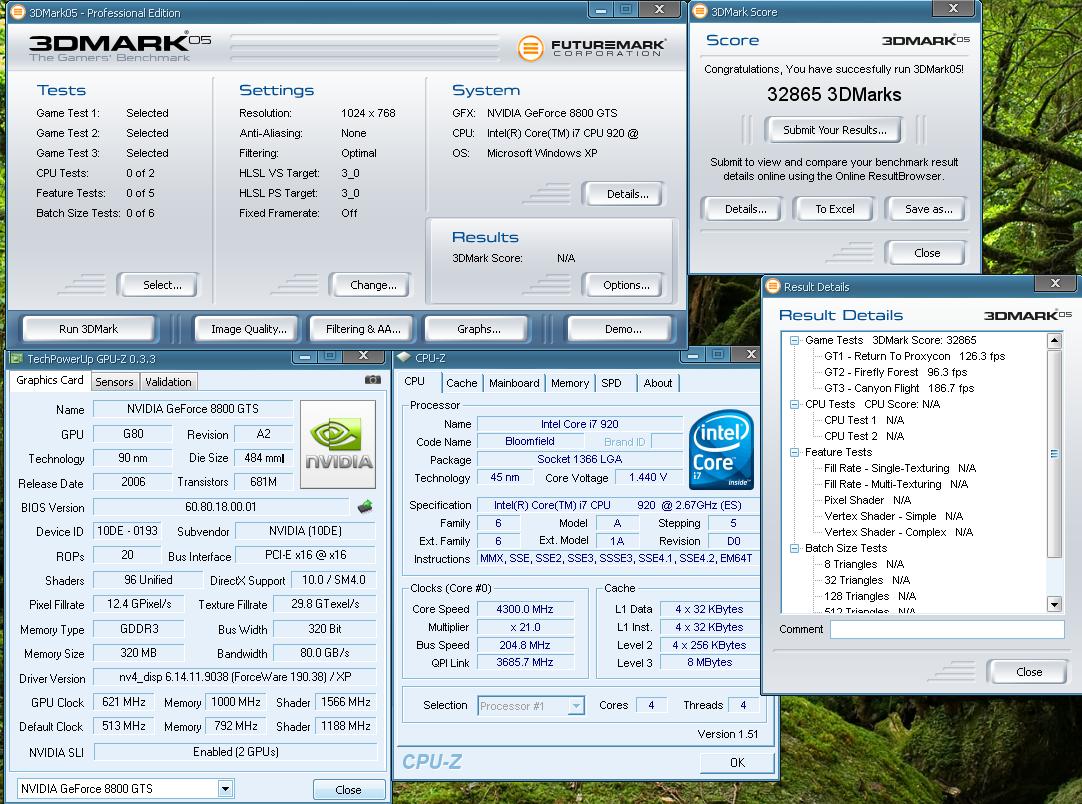Open the Processor #1 selection dropdown
Viewport: 1082px width, 804px height.
point(576,705)
